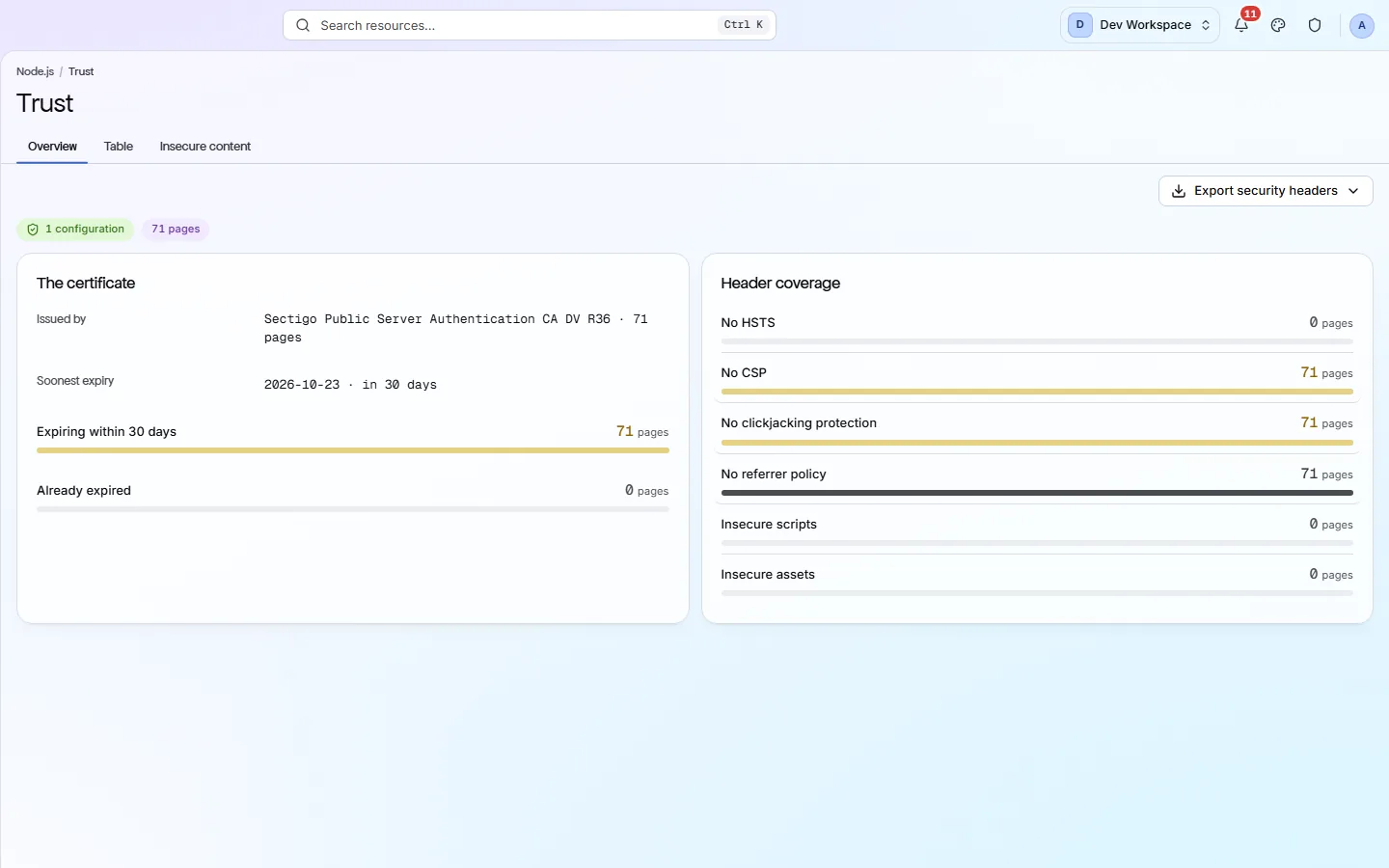Click the 71 pages badge

(x=176, y=230)
